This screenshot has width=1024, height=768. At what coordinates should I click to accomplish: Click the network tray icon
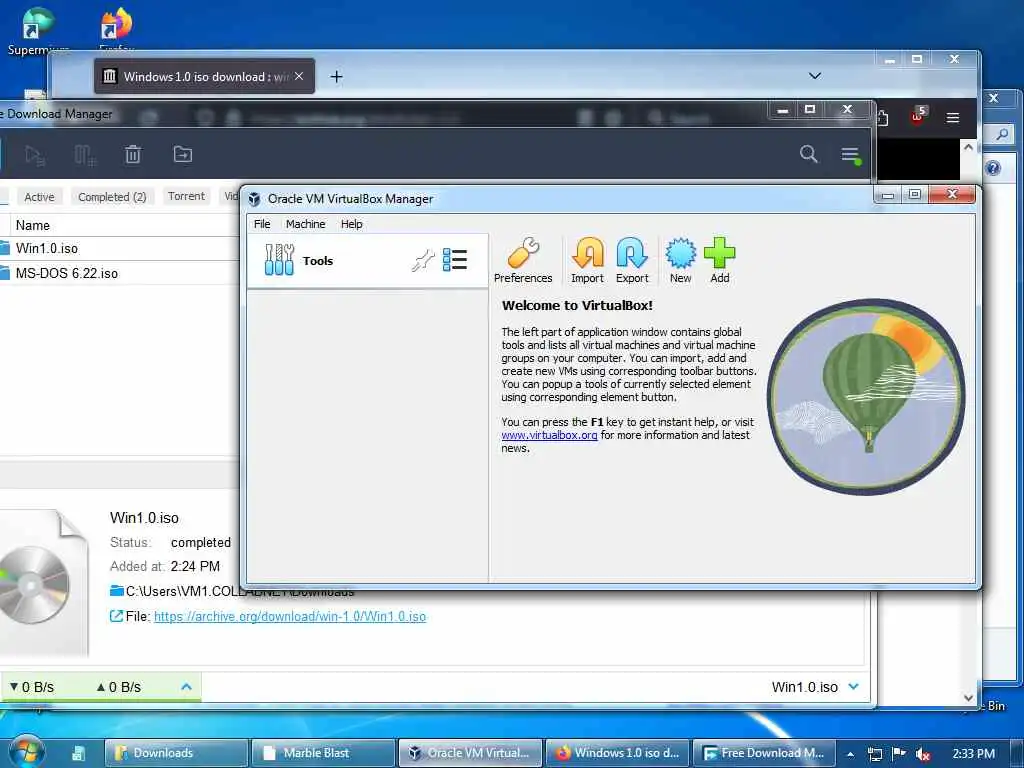874,754
